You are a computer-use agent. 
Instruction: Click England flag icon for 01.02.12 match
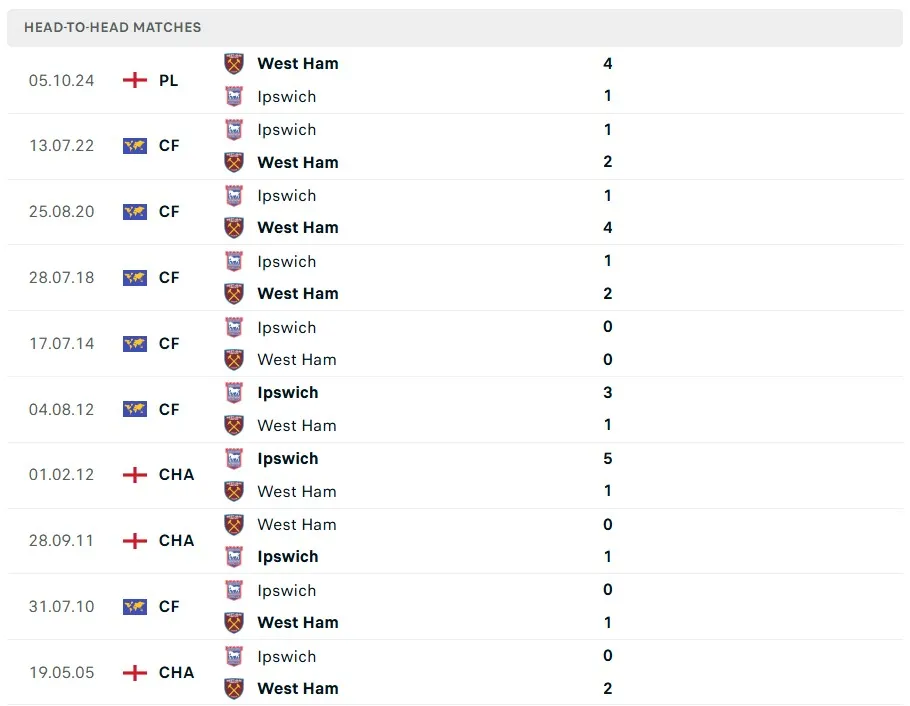tap(135, 475)
